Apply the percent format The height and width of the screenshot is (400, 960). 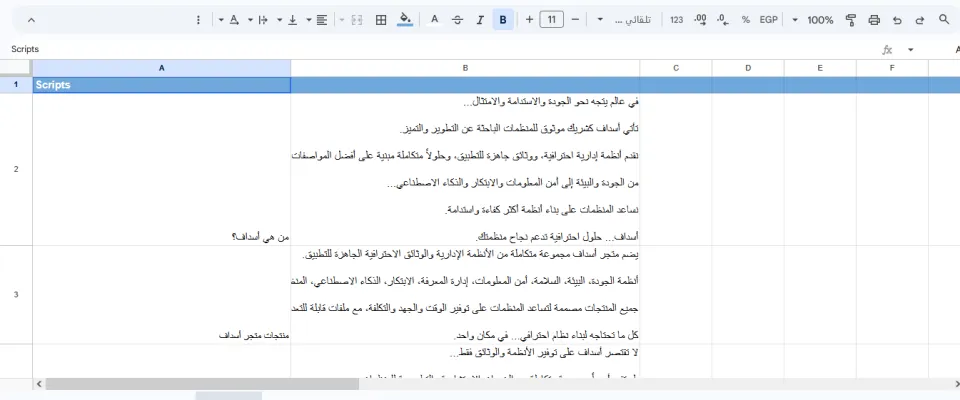746,20
